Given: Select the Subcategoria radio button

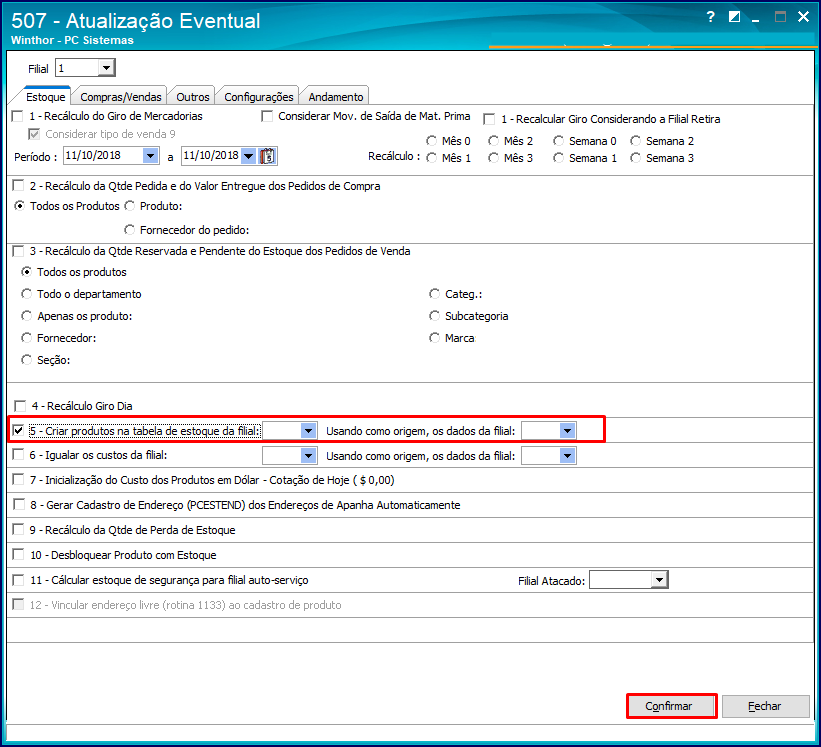Looking at the screenshot, I should (435, 316).
